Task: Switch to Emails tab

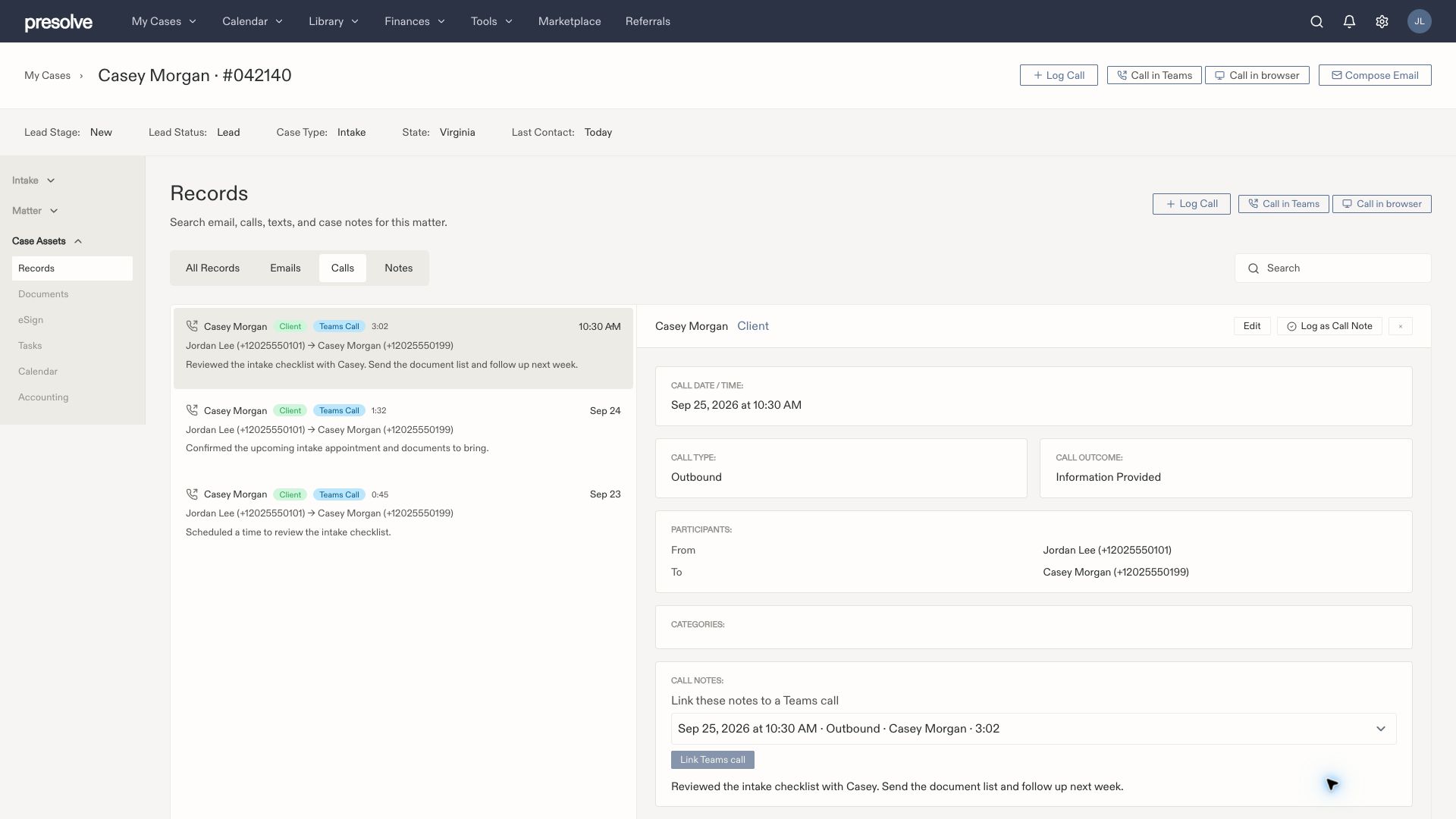Action: [285, 268]
